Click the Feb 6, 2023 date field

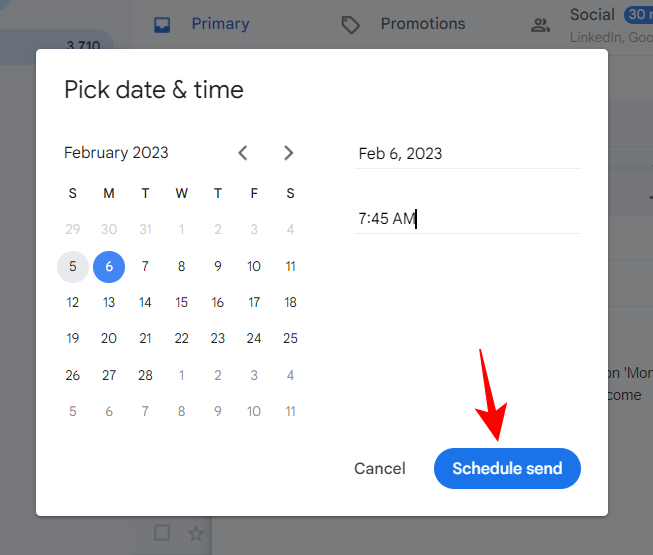(467, 153)
